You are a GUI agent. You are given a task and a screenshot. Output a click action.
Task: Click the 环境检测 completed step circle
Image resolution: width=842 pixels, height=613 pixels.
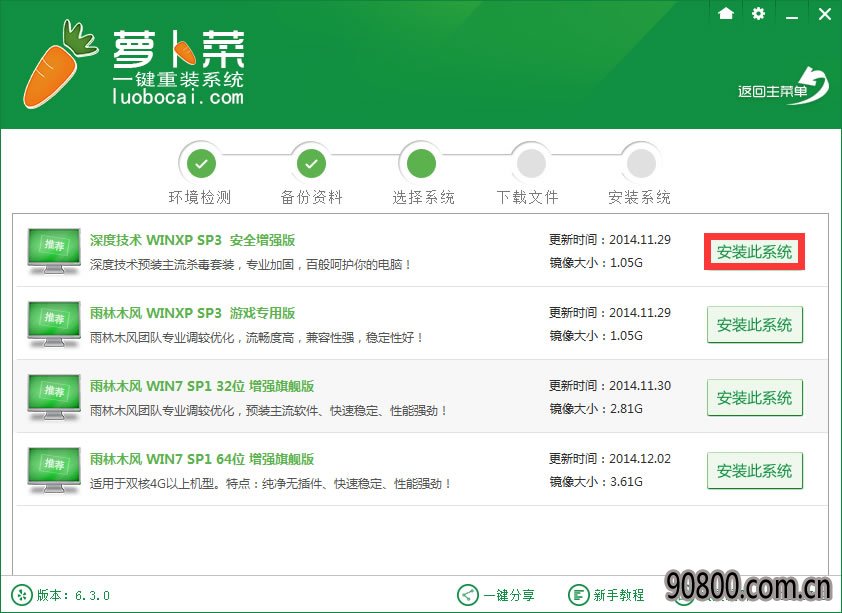click(201, 163)
